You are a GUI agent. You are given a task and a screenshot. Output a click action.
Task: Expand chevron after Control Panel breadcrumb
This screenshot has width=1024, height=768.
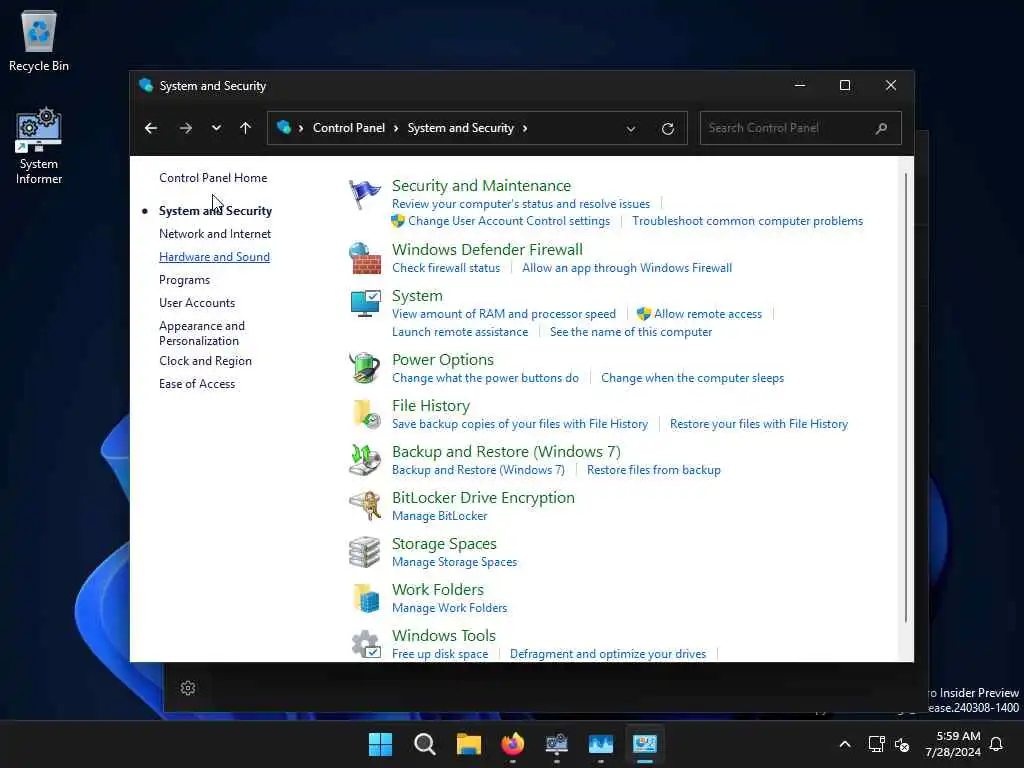(x=396, y=128)
